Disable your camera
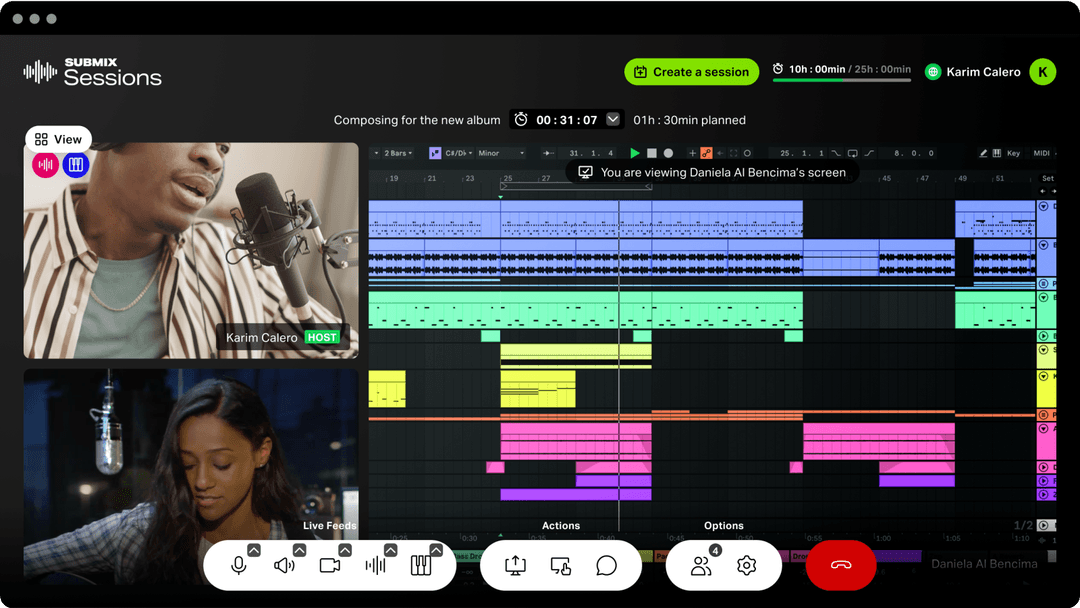 [x=331, y=565]
